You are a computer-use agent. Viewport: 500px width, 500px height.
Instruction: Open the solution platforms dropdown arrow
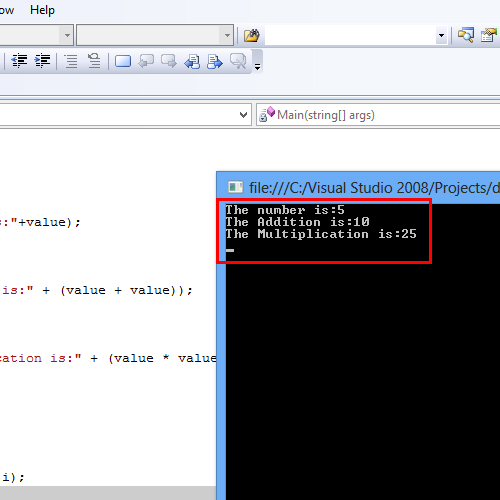click(x=227, y=35)
